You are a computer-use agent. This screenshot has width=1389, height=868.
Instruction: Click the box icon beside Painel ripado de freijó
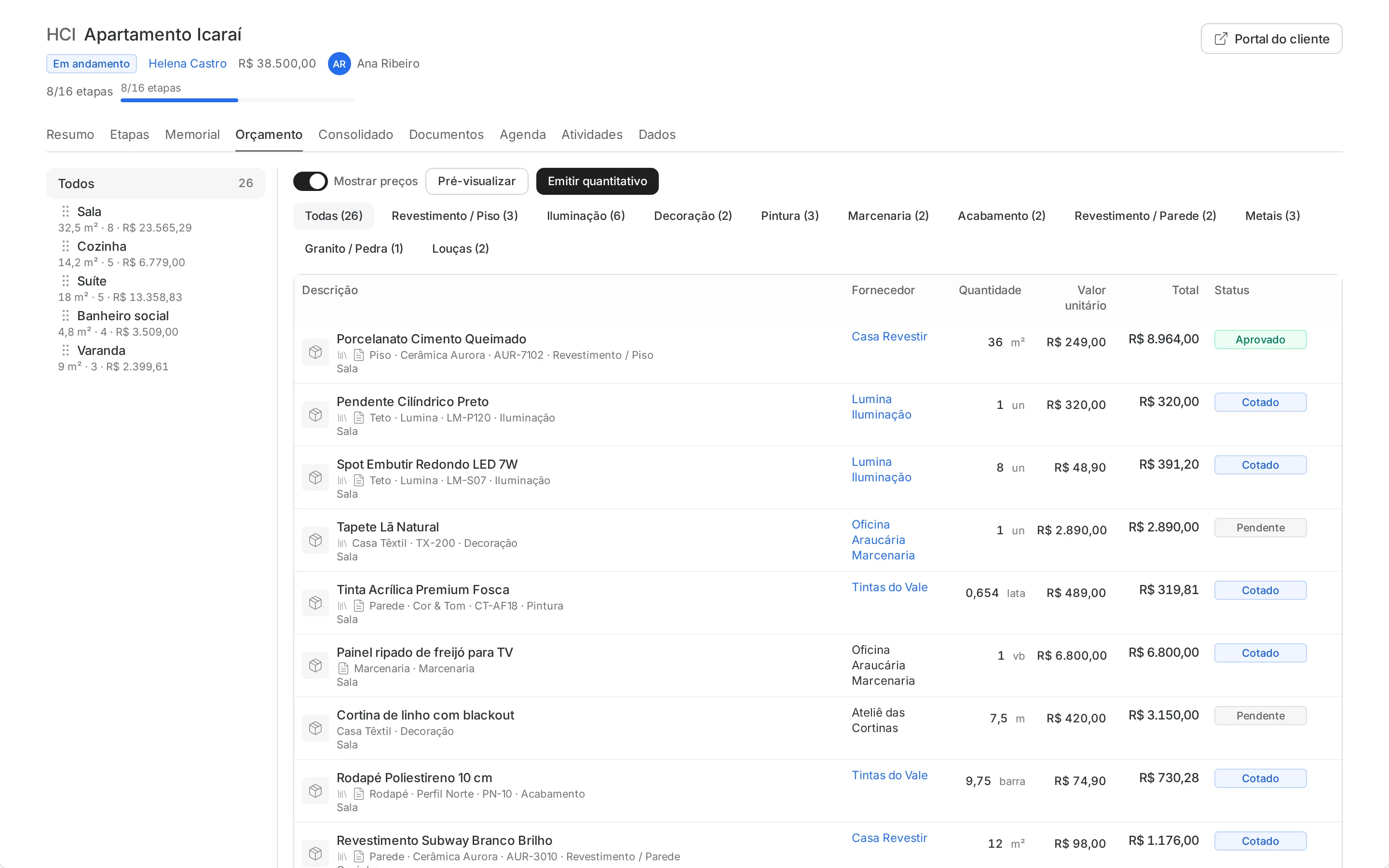315,665
